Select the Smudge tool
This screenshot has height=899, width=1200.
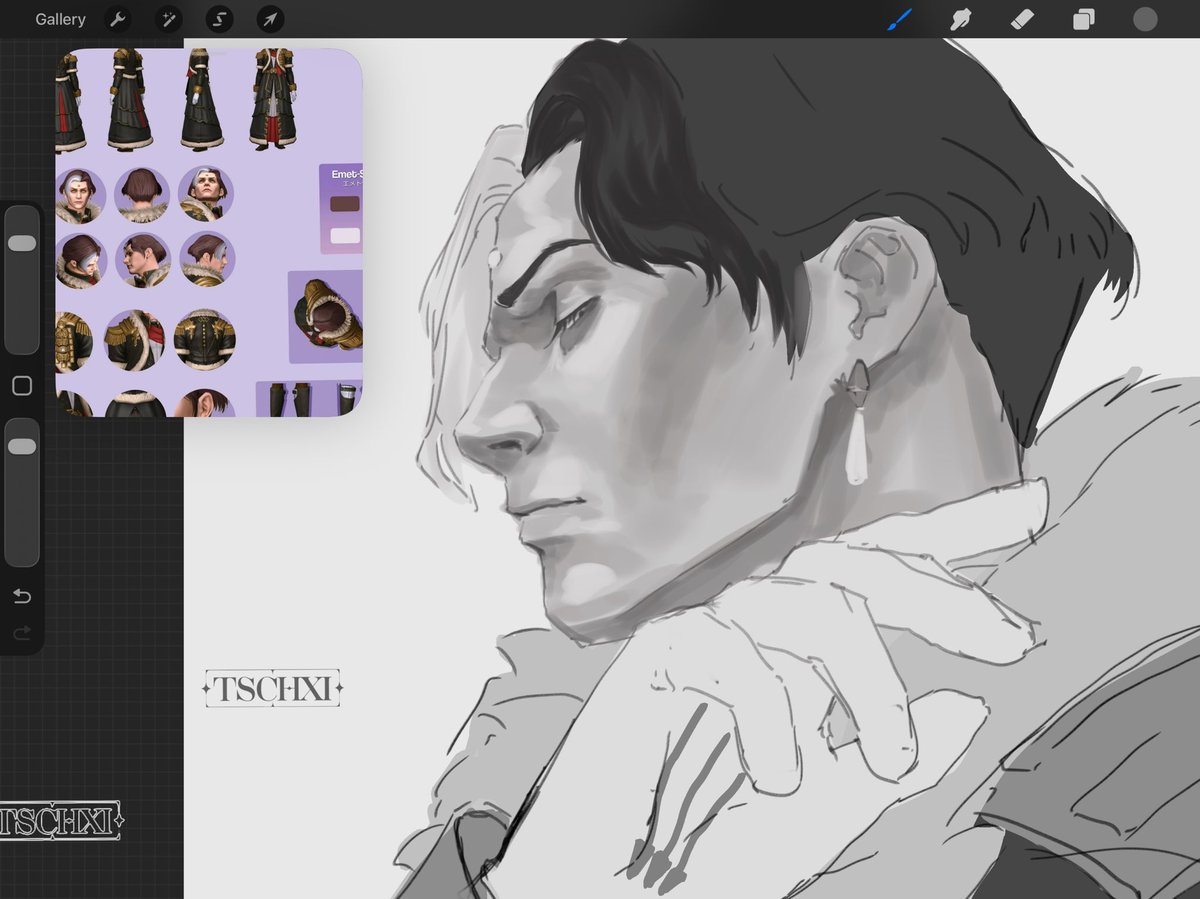(x=961, y=19)
